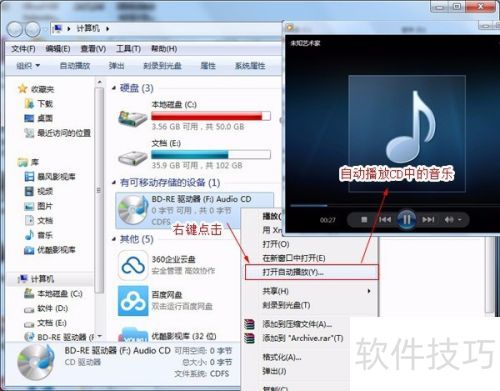Select 库 in the navigation pane

point(29,162)
